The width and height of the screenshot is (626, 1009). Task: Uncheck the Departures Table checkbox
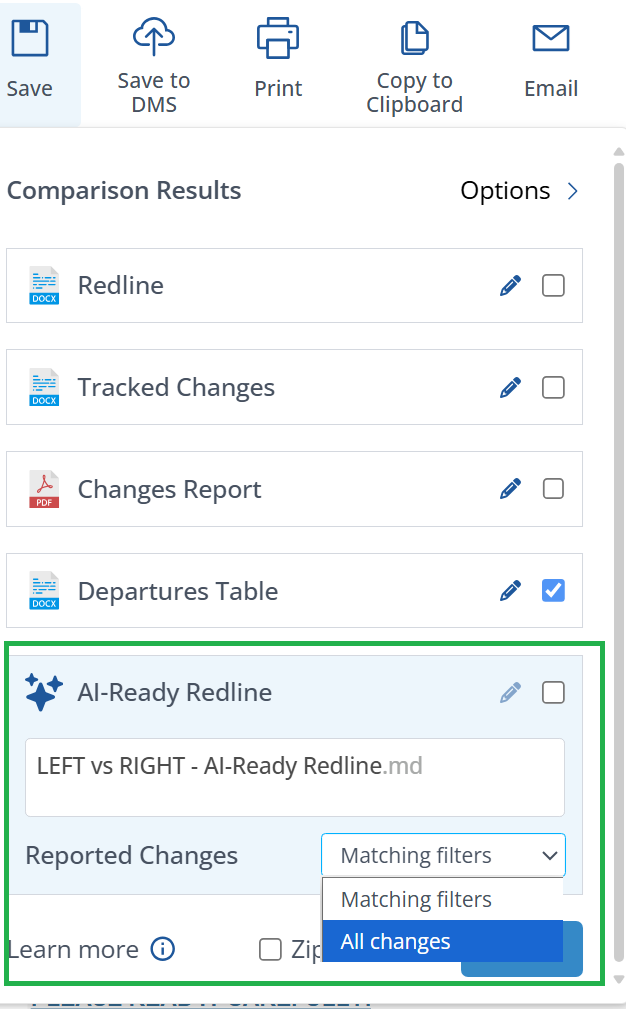(553, 591)
